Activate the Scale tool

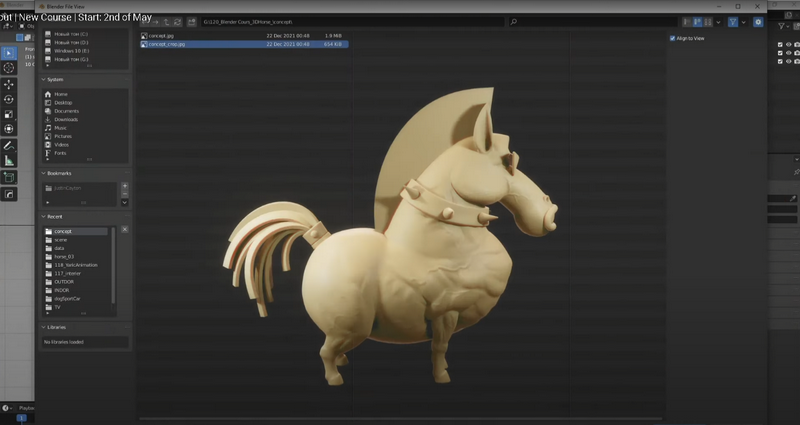(9, 114)
